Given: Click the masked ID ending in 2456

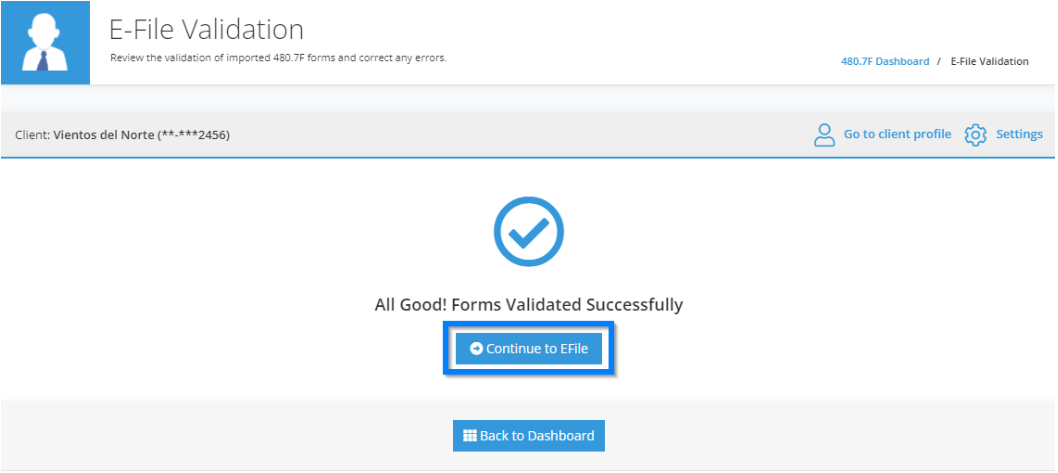Looking at the screenshot, I should 194,135.
